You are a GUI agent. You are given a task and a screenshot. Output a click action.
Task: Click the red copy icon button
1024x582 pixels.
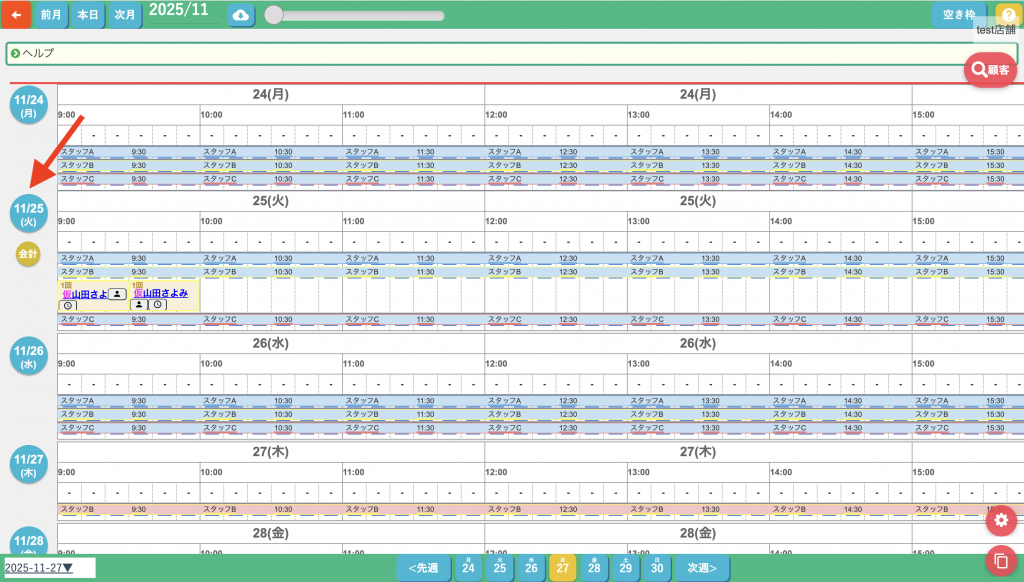pyautogui.click(x=1001, y=559)
